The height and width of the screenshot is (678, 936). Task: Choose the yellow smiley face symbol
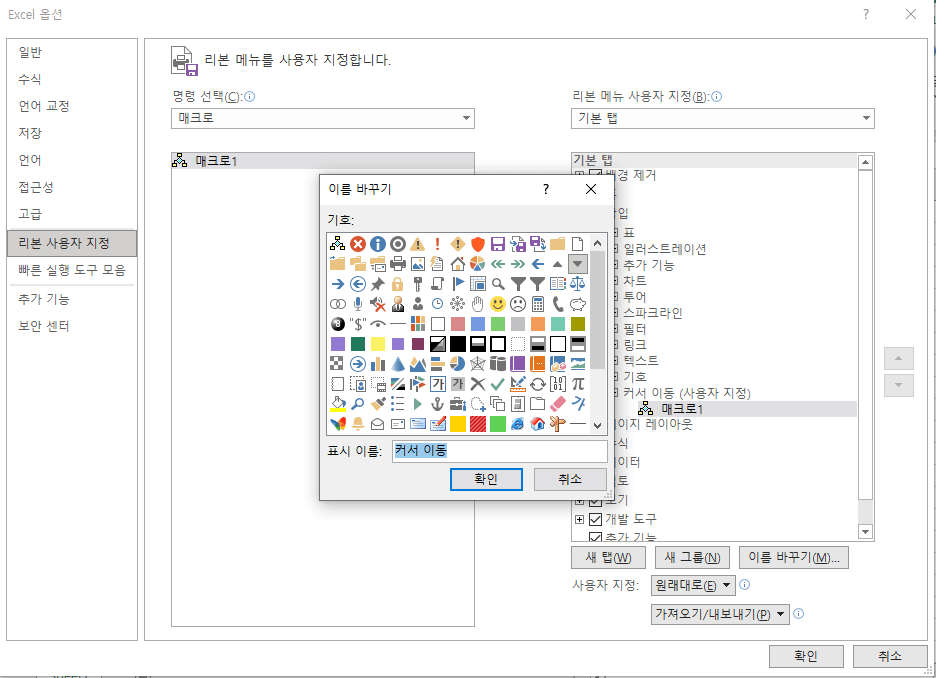498,304
